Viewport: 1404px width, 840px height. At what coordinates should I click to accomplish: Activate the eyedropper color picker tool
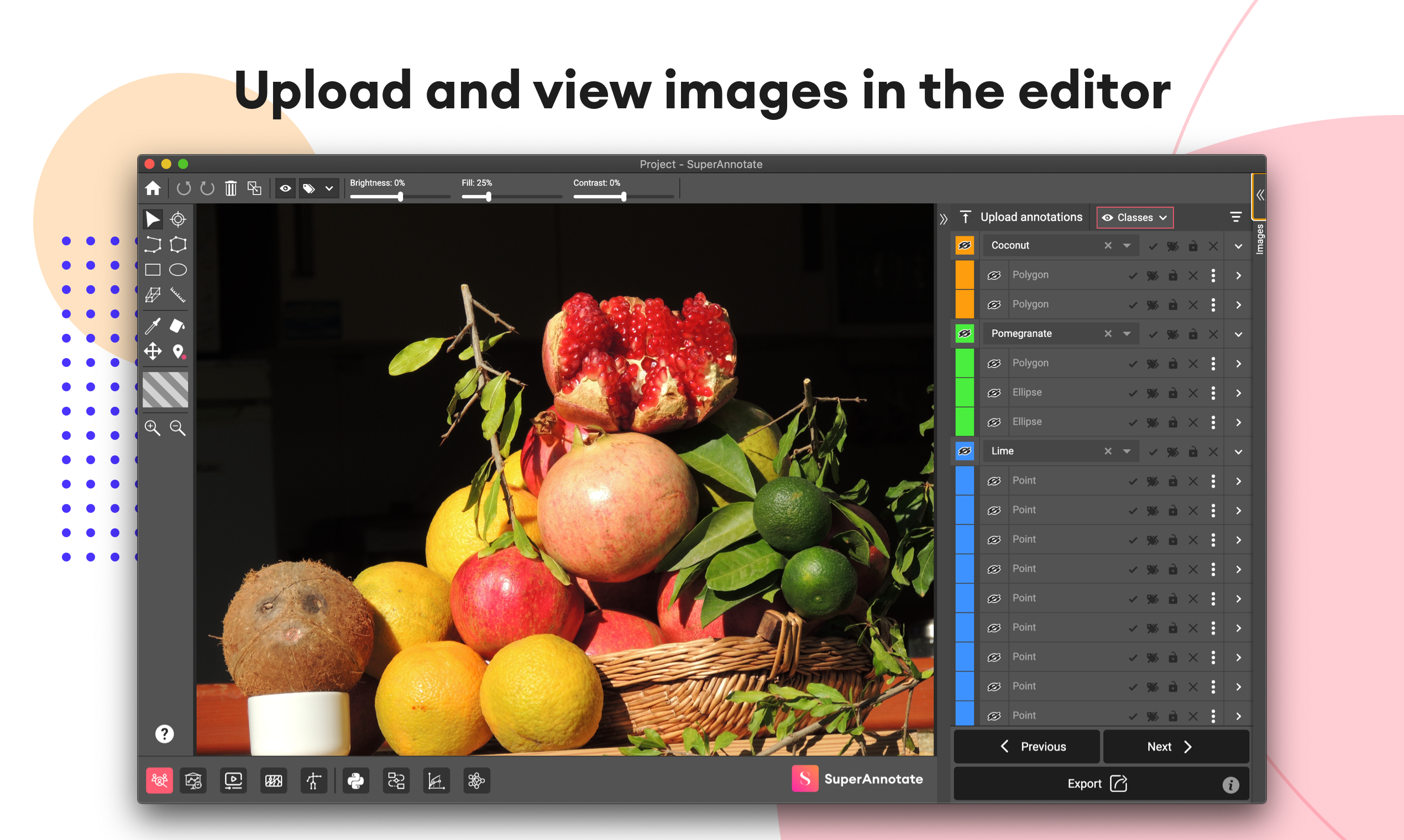(153, 327)
